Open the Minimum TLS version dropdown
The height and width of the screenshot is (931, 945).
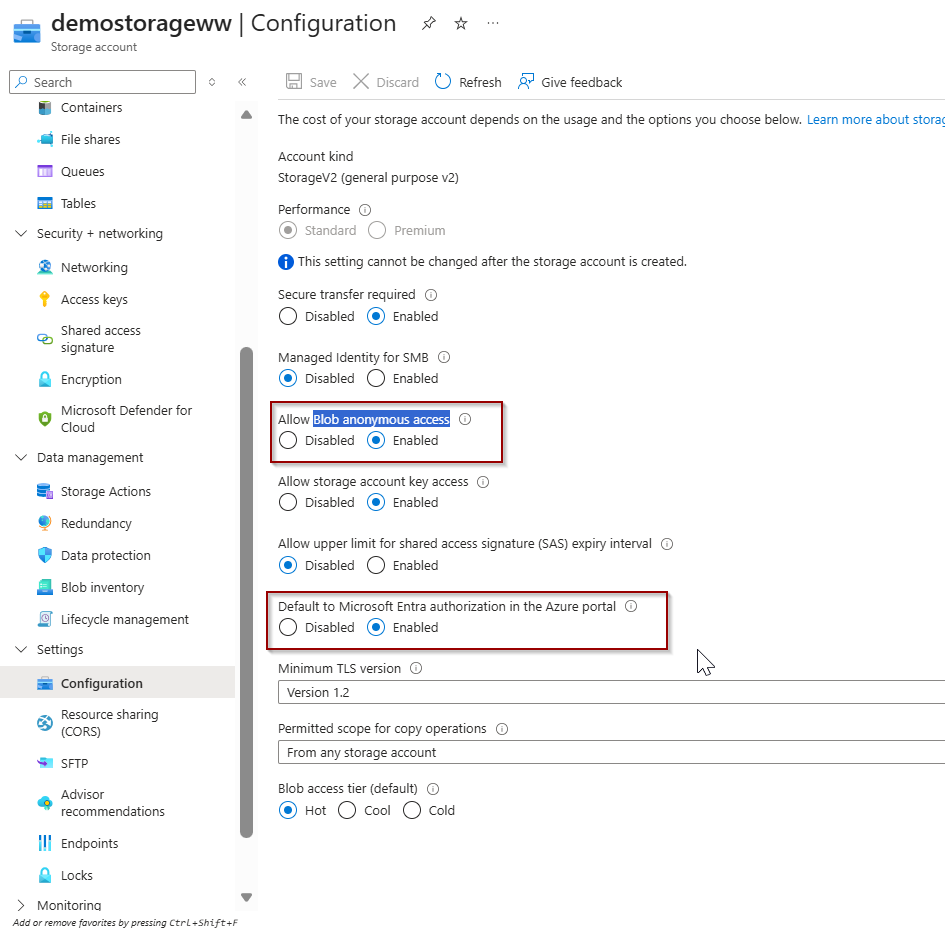click(611, 692)
